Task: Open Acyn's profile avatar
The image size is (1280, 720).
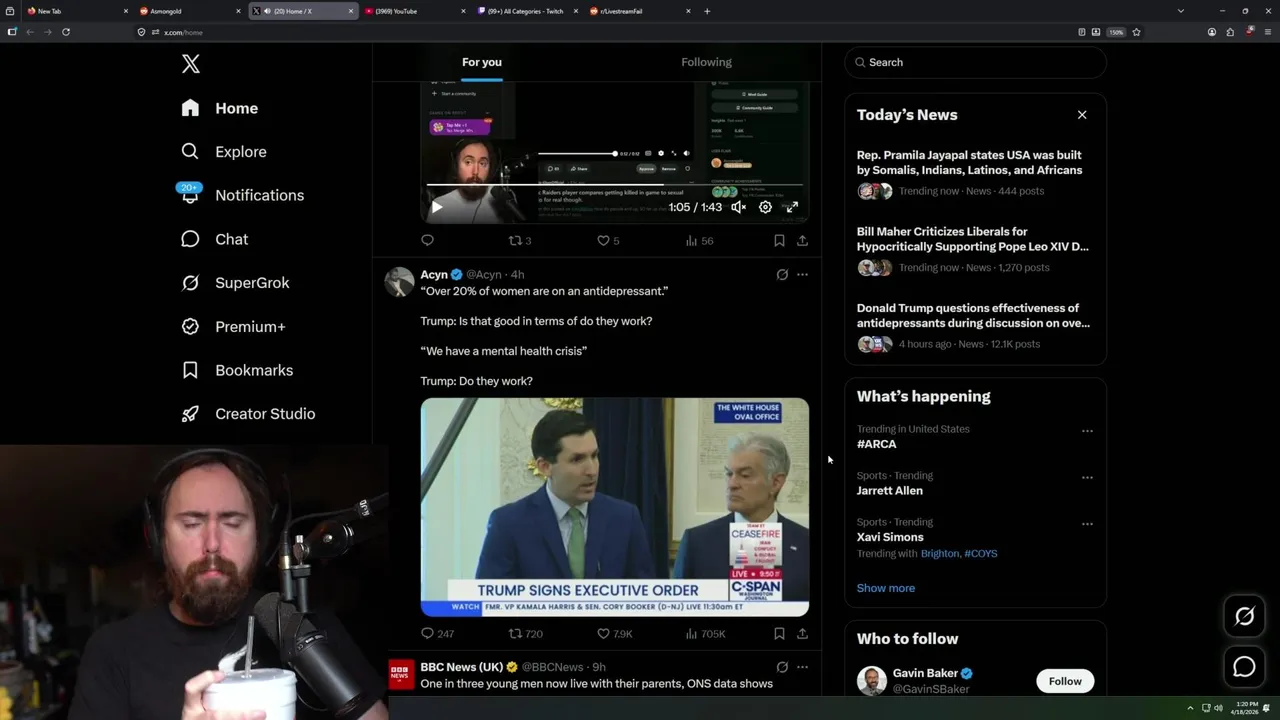Action: [400, 282]
